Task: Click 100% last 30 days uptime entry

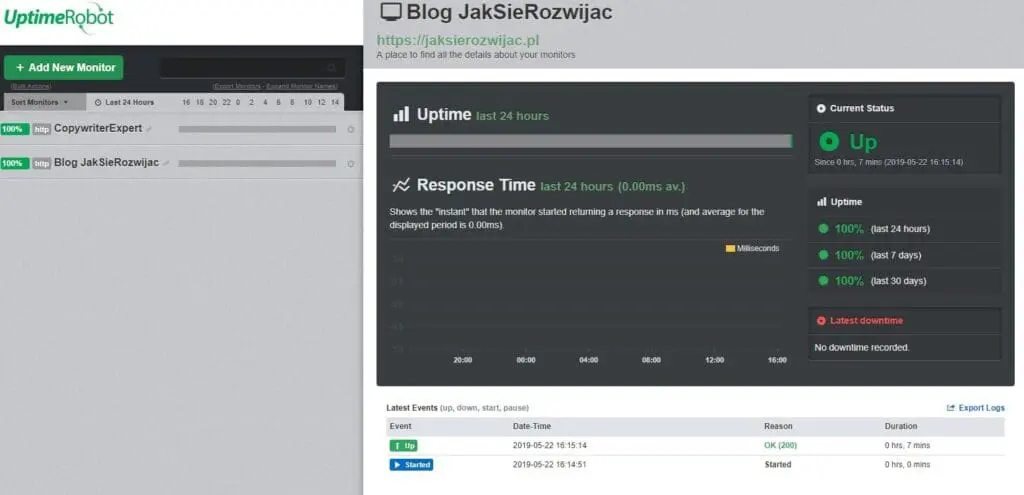Action: tap(872, 281)
